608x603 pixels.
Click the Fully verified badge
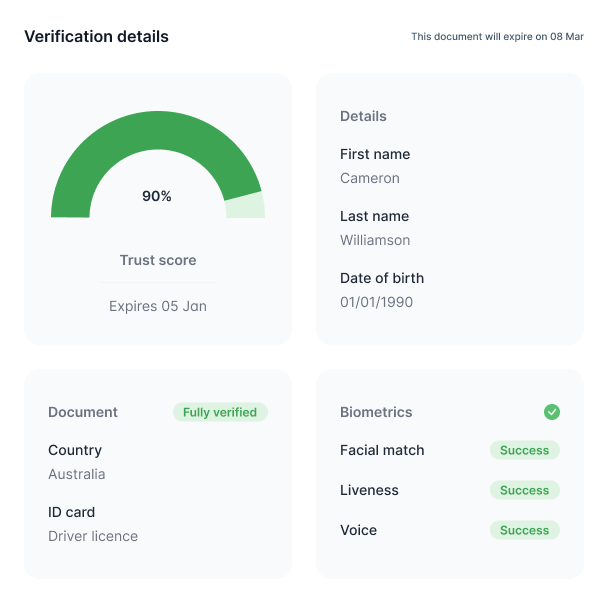(220, 412)
